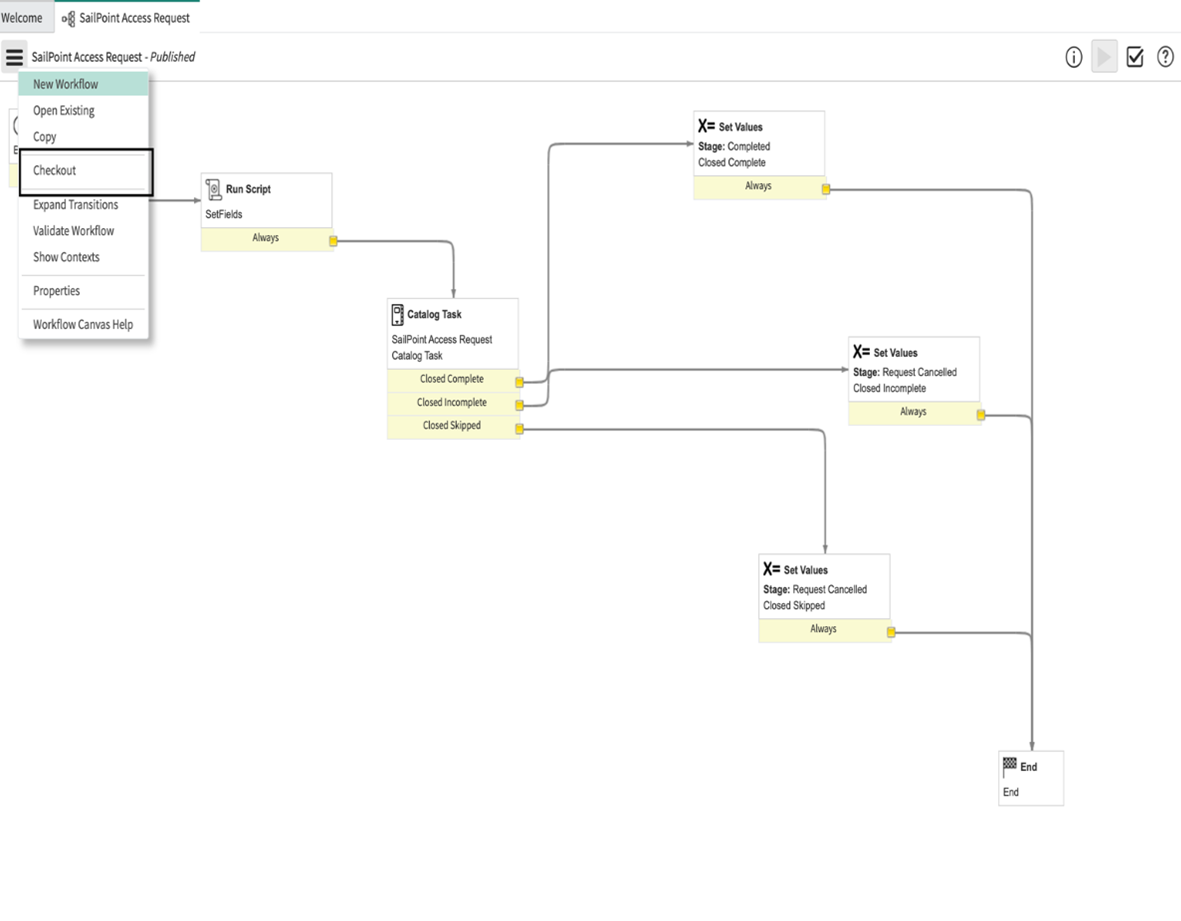Click the workflow info icon
The height and width of the screenshot is (921, 1181).
click(1073, 57)
